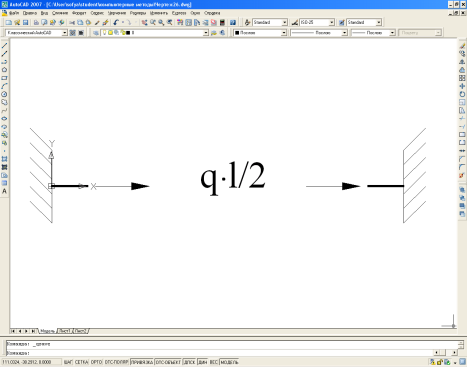This screenshot has height=367, width=467.
Task: Click the МОДЕЛЬ status bar button
Action: [x=229, y=362]
